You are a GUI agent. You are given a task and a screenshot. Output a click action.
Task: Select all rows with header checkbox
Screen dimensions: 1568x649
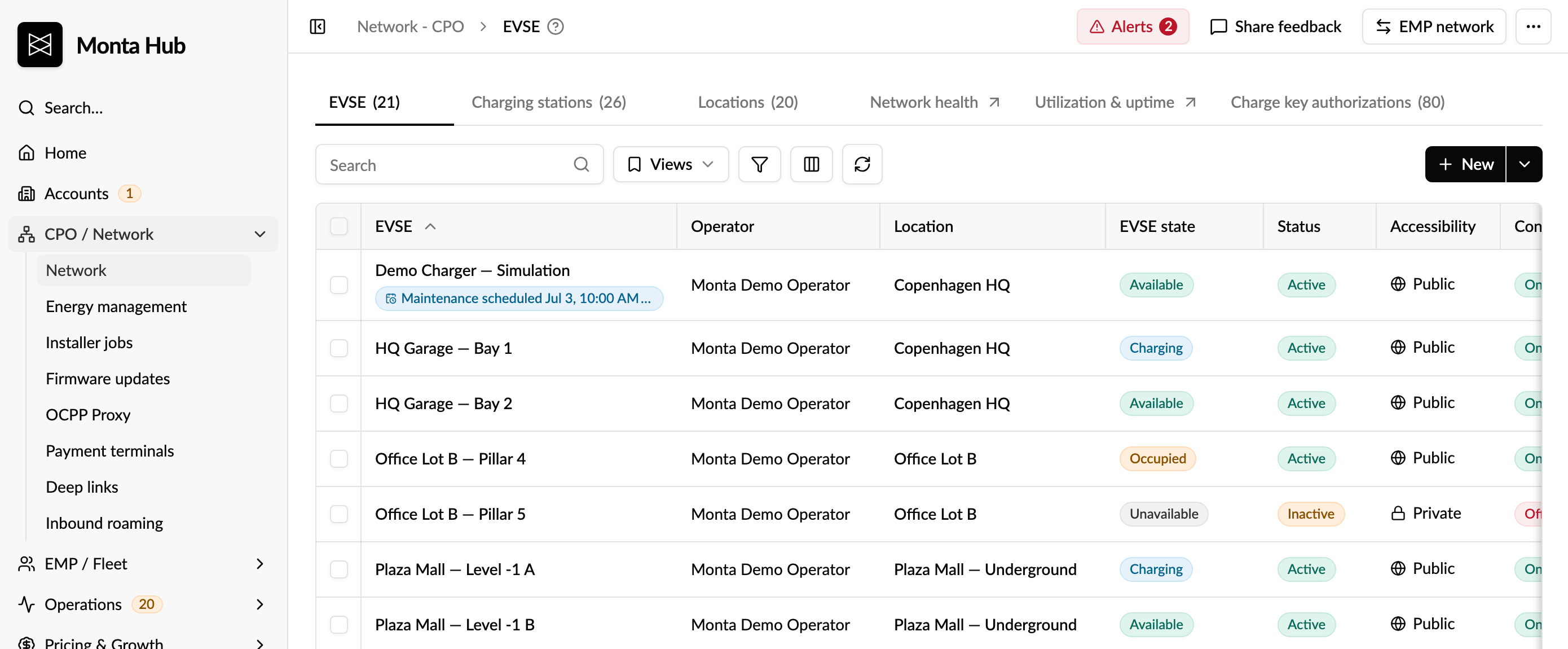pos(338,226)
